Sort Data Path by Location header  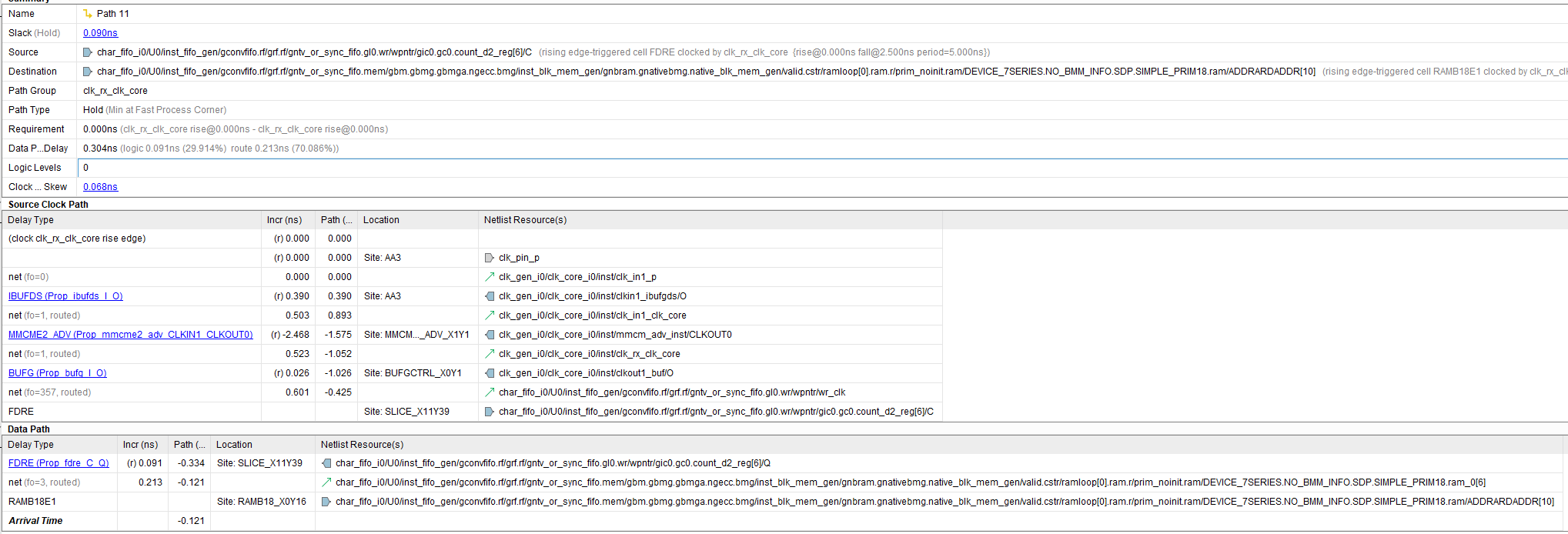coord(262,445)
